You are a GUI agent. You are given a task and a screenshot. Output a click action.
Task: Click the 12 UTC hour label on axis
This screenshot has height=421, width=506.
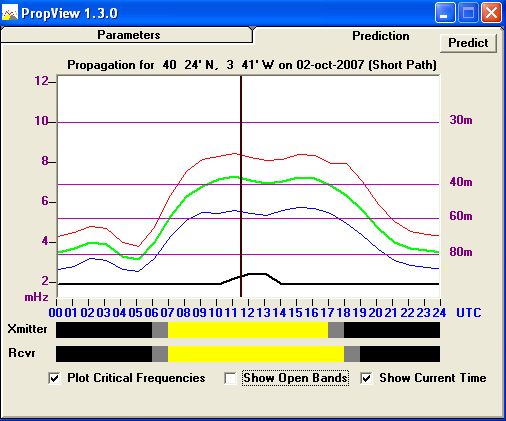coord(247,313)
